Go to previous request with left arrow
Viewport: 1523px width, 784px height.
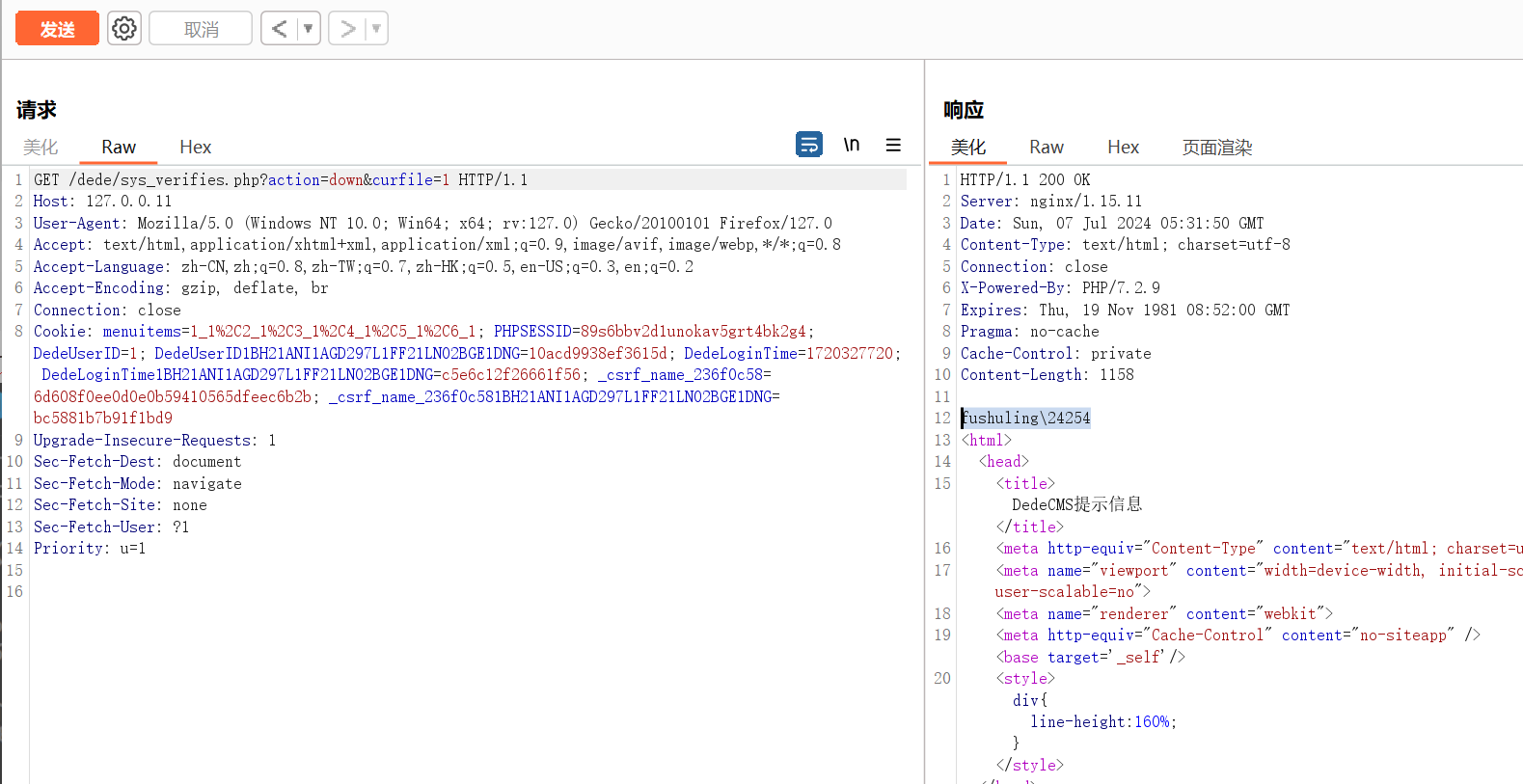[x=279, y=28]
